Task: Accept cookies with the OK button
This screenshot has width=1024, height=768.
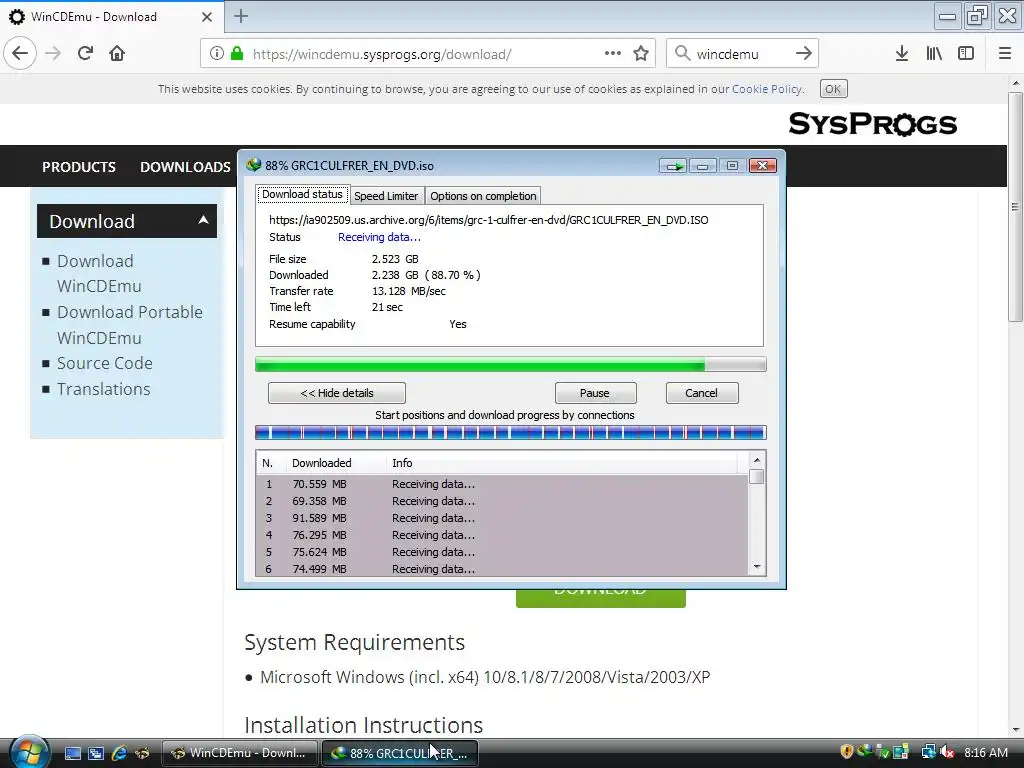Action: [x=833, y=89]
